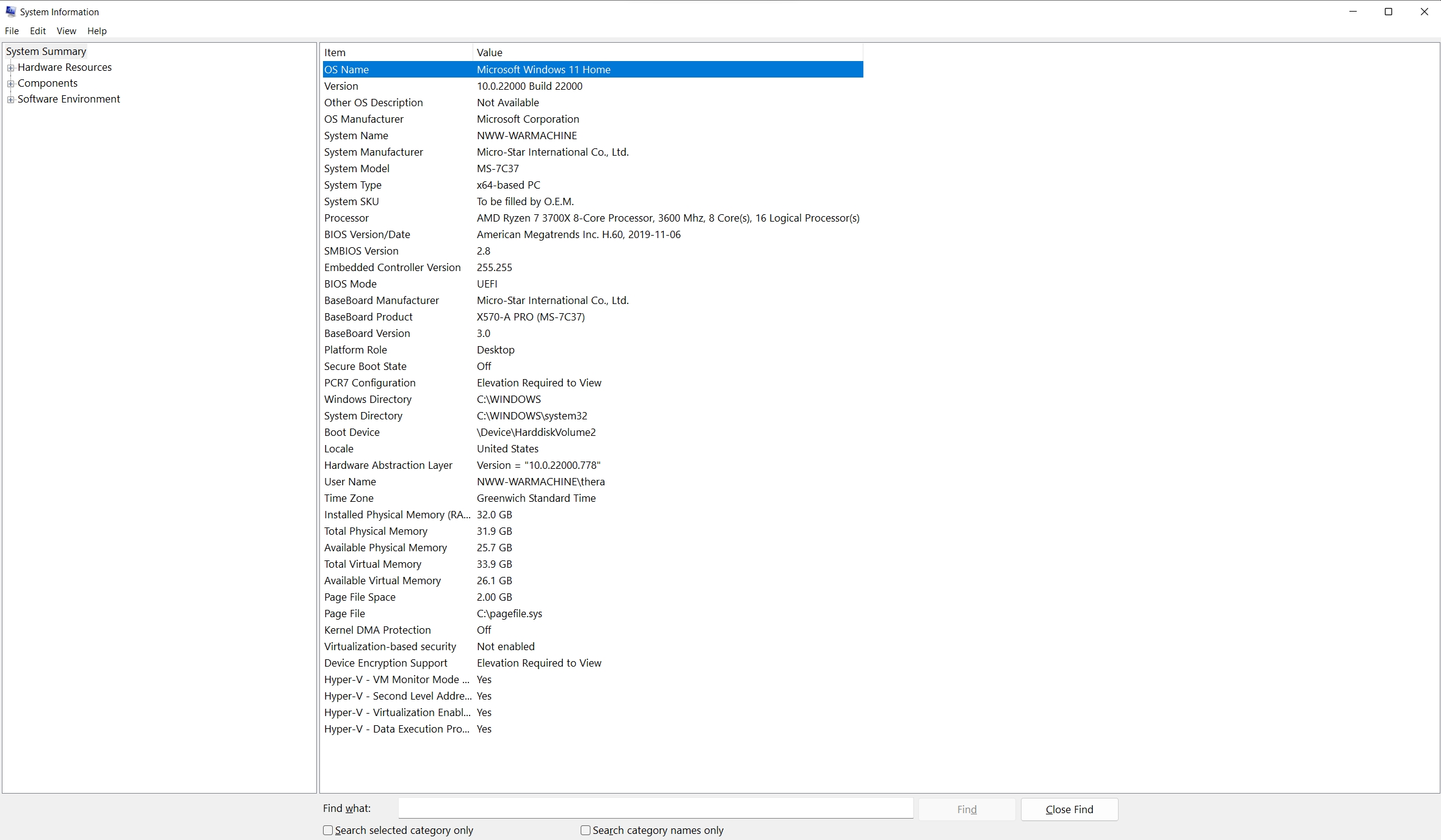This screenshot has width=1441, height=840.
Task: Open the View menu
Action: coord(66,31)
